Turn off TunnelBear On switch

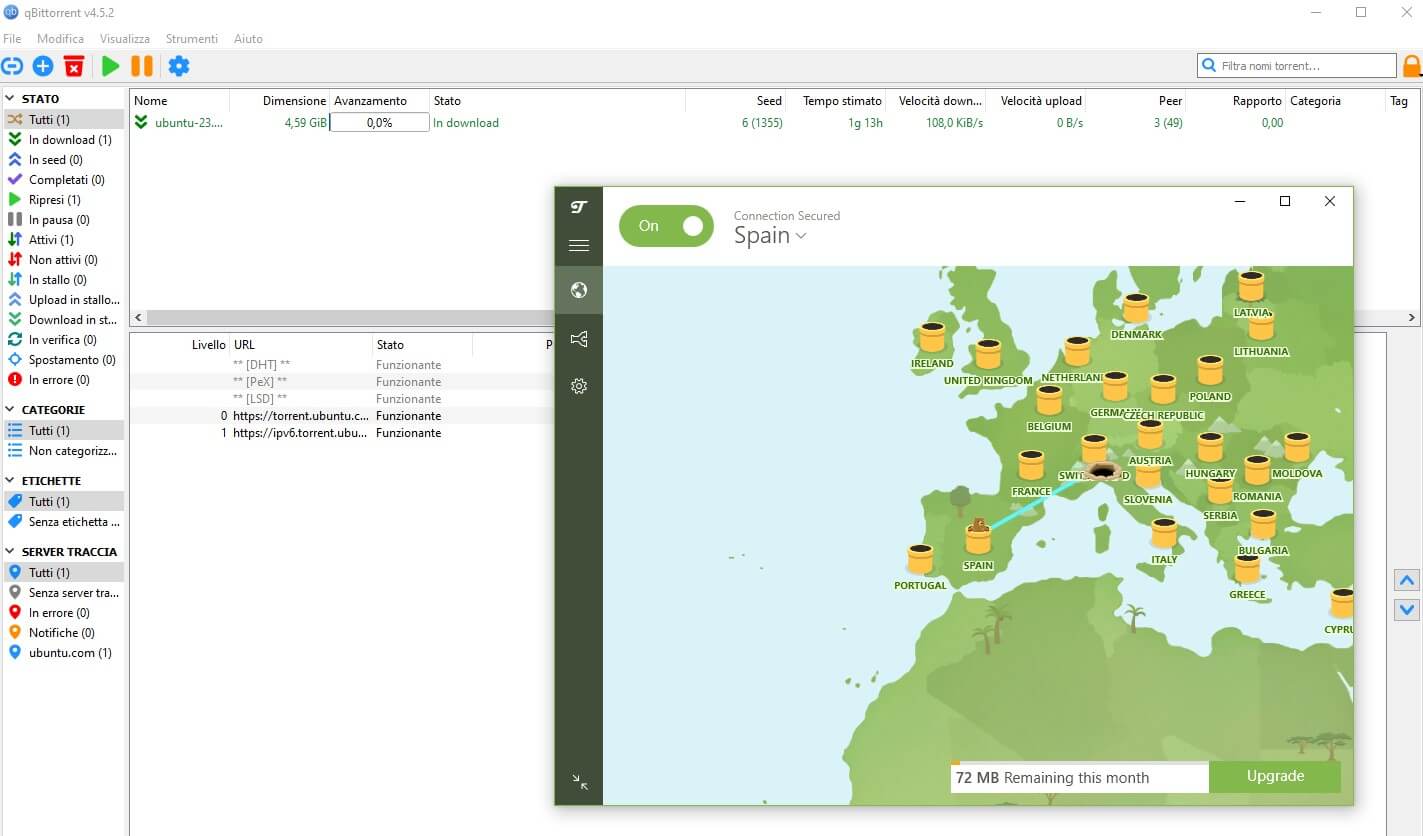pyautogui.click(x=667, y=226)
